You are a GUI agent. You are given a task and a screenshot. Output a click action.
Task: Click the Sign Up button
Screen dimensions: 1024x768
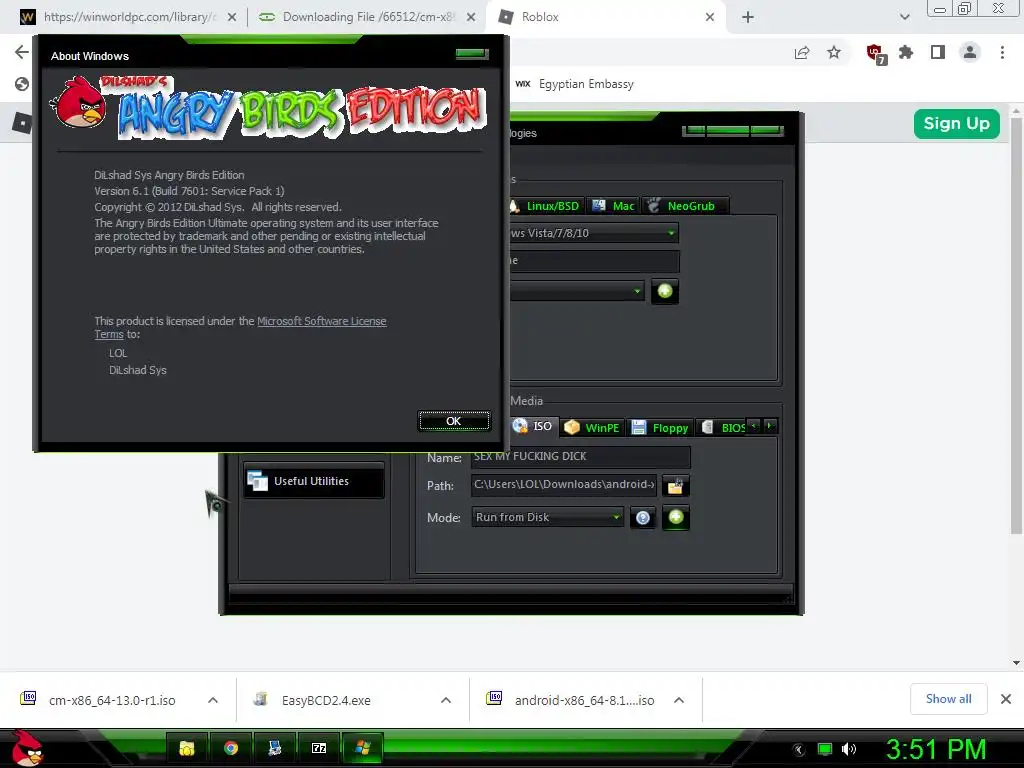[x=956, y=123]
